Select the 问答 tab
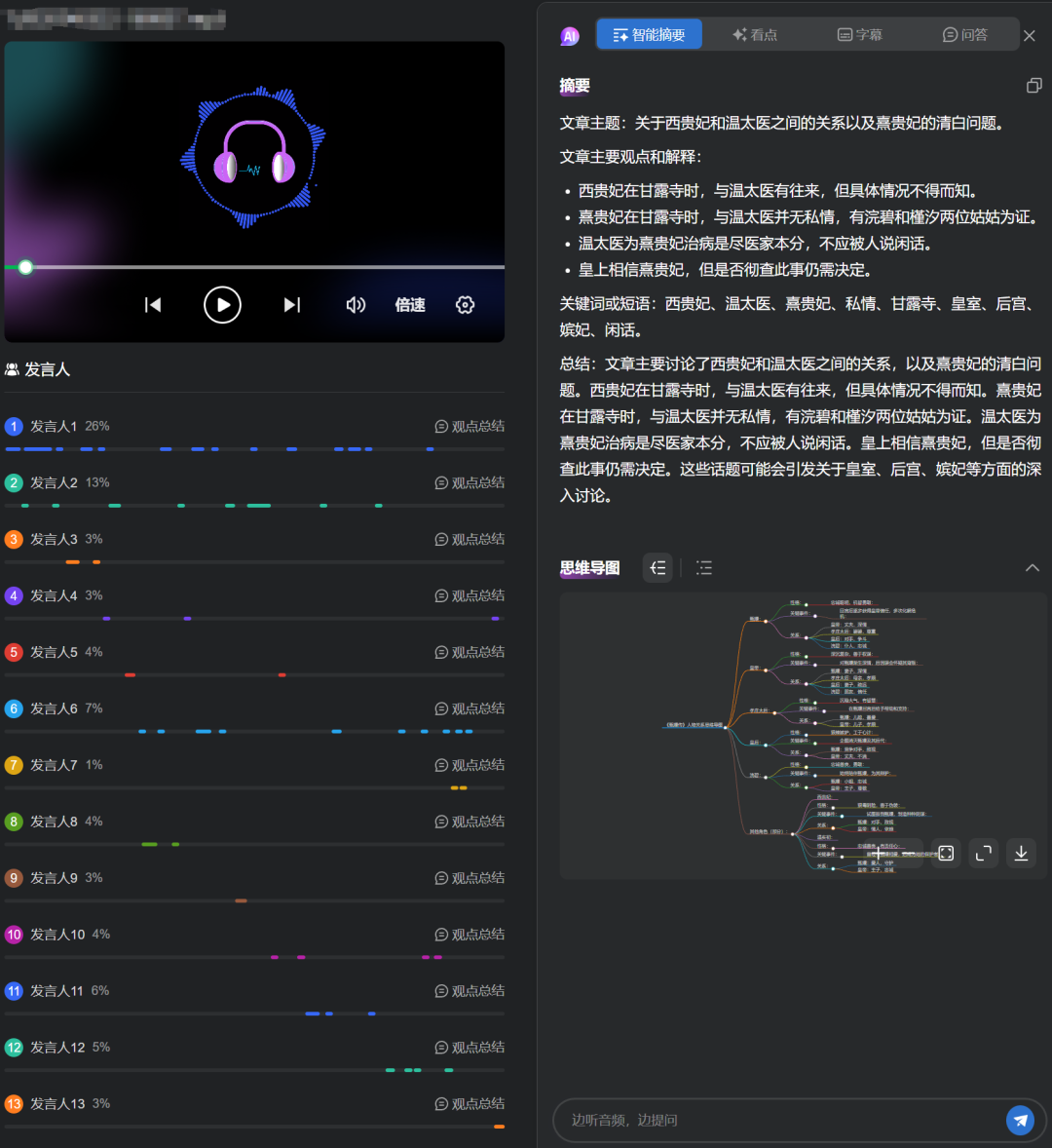The height and width of the screenshot is (1148, 1052). click(965, 34)
